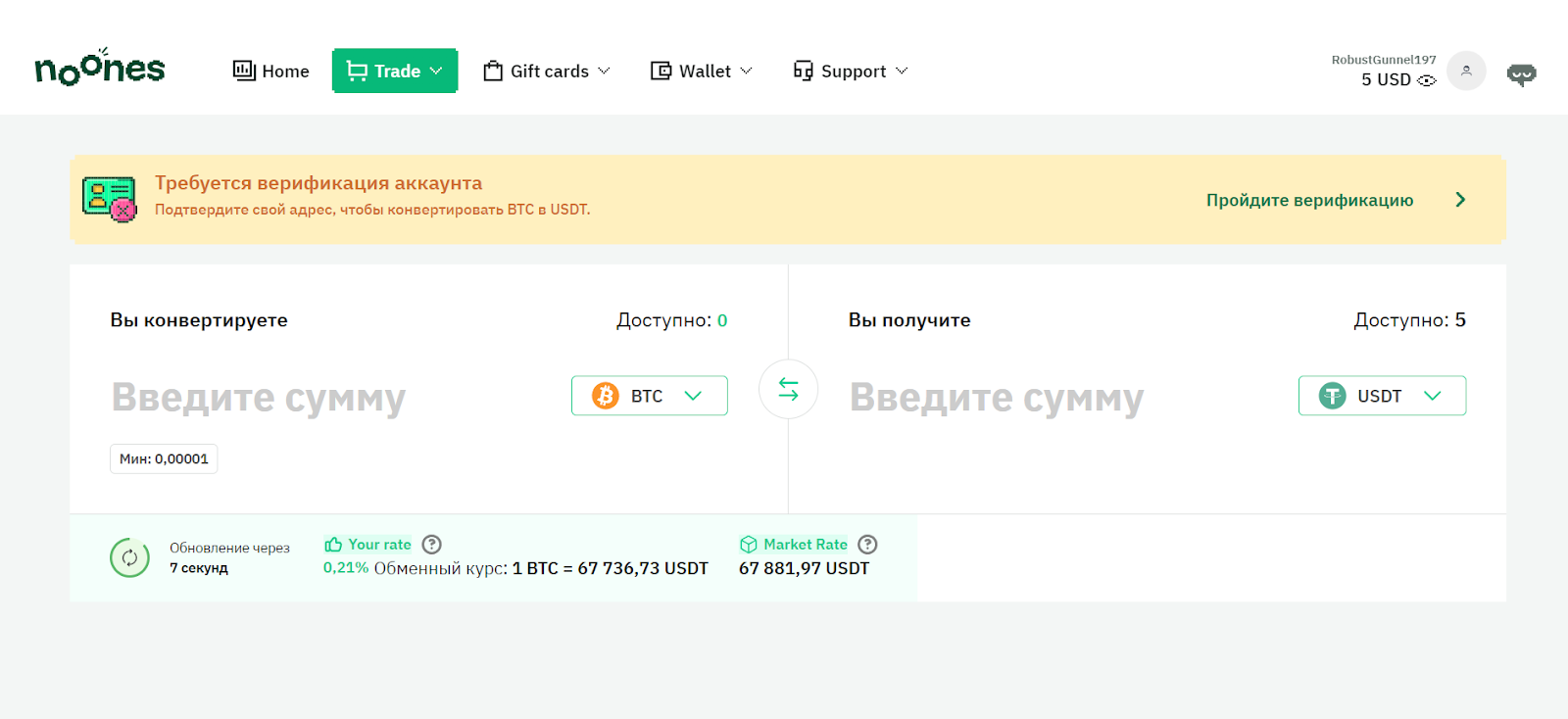The height and width of the screenshot is (719, 1568).
Task: Swap conversion currencies button
Action: point(788,389)
